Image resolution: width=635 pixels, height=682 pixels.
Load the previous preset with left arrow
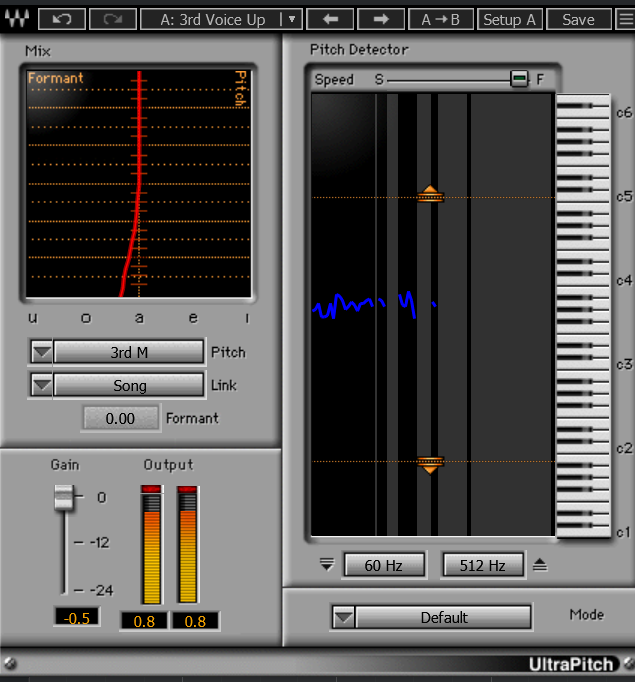[x=331, y=19]
